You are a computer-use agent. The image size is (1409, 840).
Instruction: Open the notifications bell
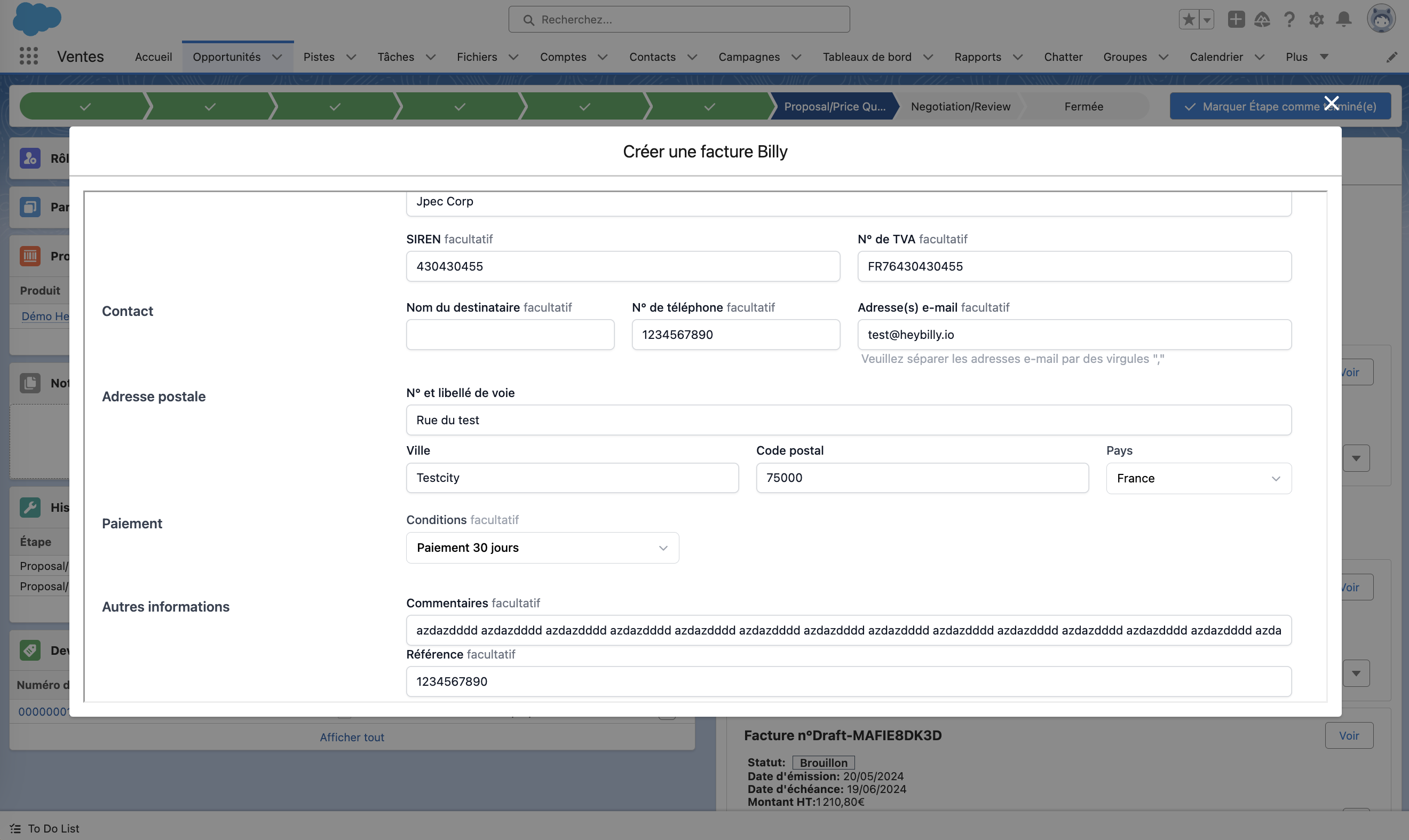coord(1344,19)
